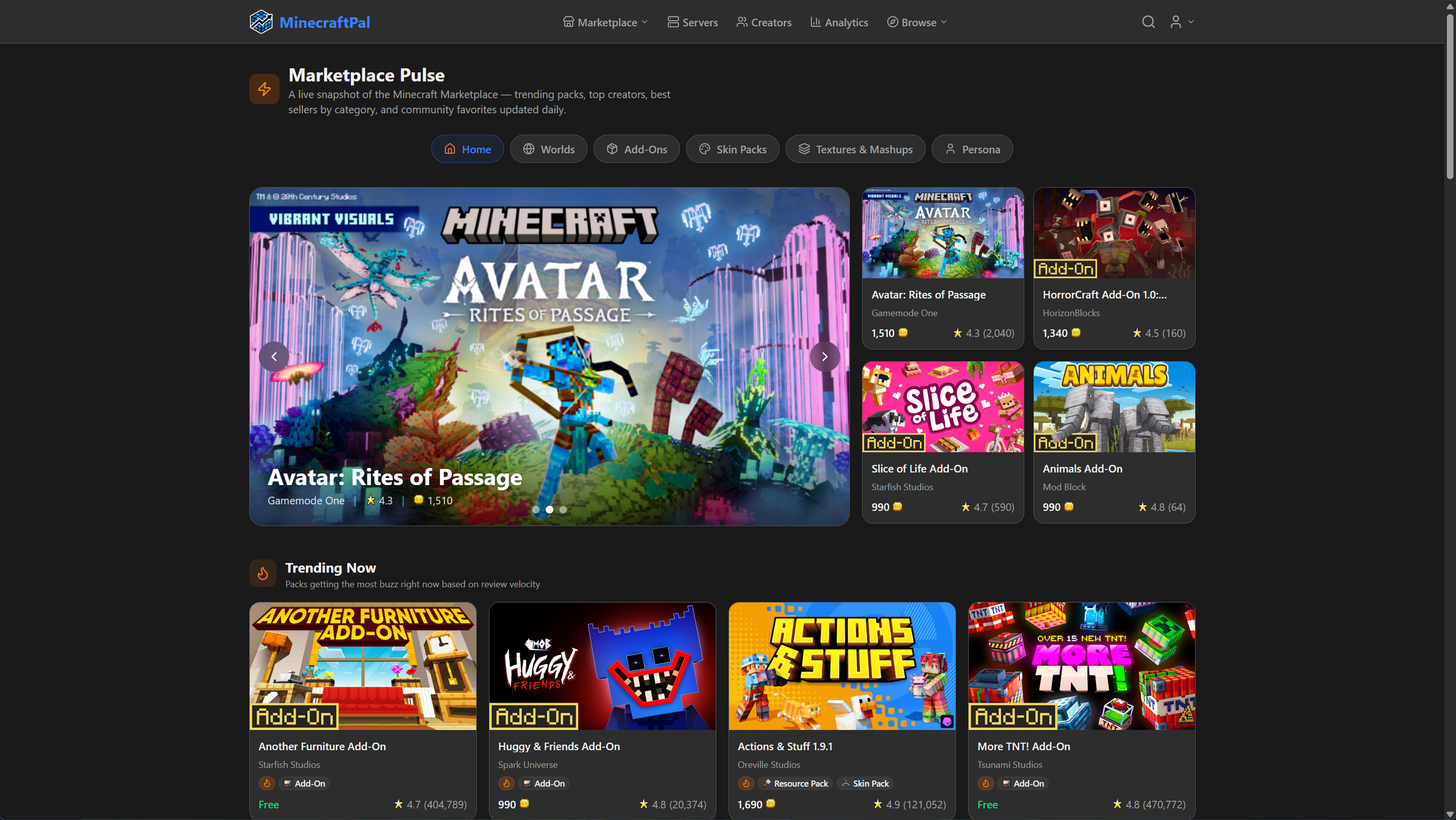The image size is (1456, 820).
Task: Select the second carousel pagination dot
Action: pyautogui.click(x=549, y=509)
